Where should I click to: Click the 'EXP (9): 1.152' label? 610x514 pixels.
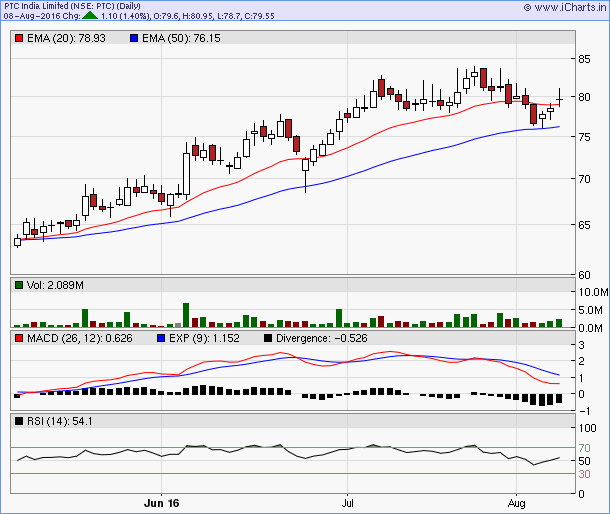pyautogui.click(x=204, y=338)
